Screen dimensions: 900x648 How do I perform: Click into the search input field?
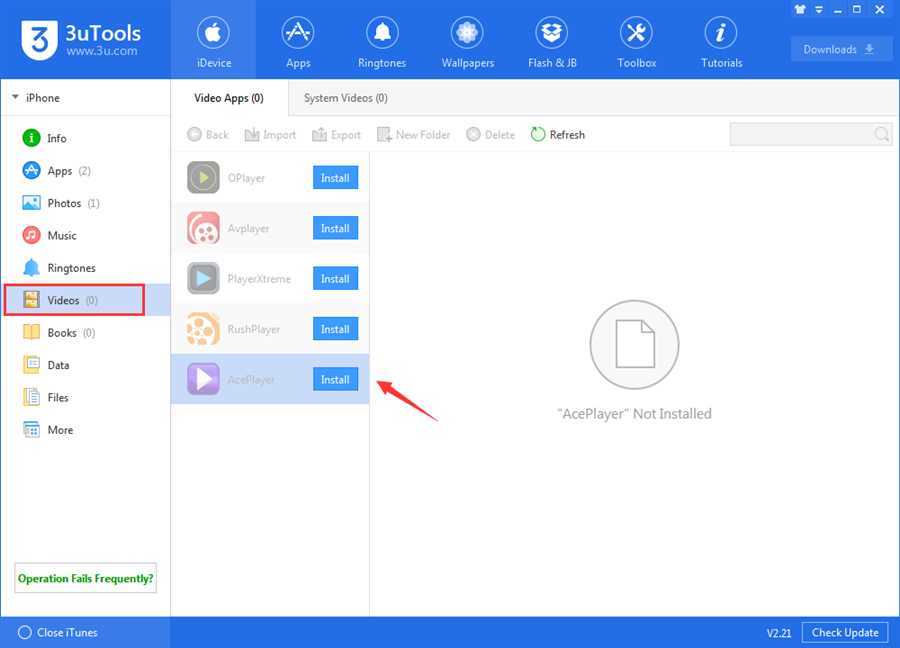(800, 135)
